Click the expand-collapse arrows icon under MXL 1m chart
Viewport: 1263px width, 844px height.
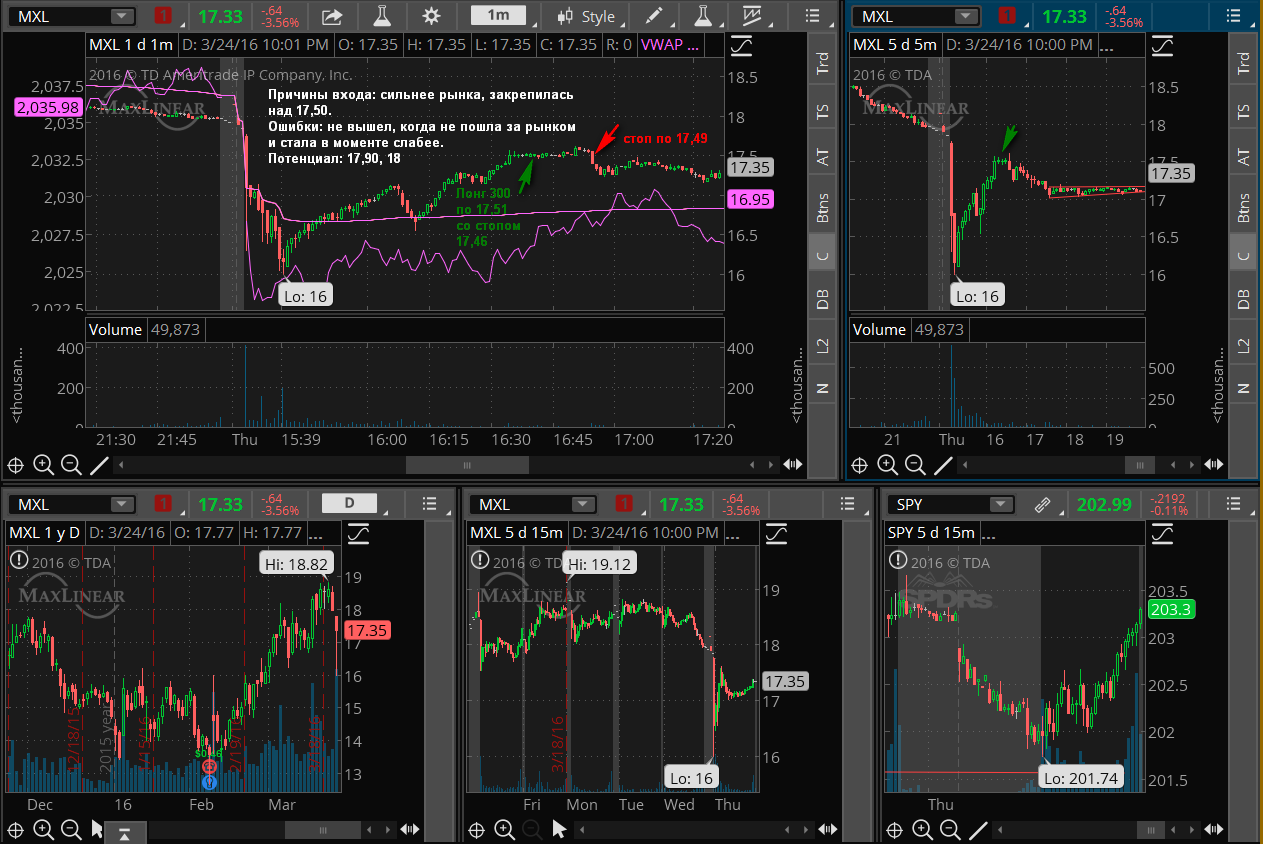point(793,464)
